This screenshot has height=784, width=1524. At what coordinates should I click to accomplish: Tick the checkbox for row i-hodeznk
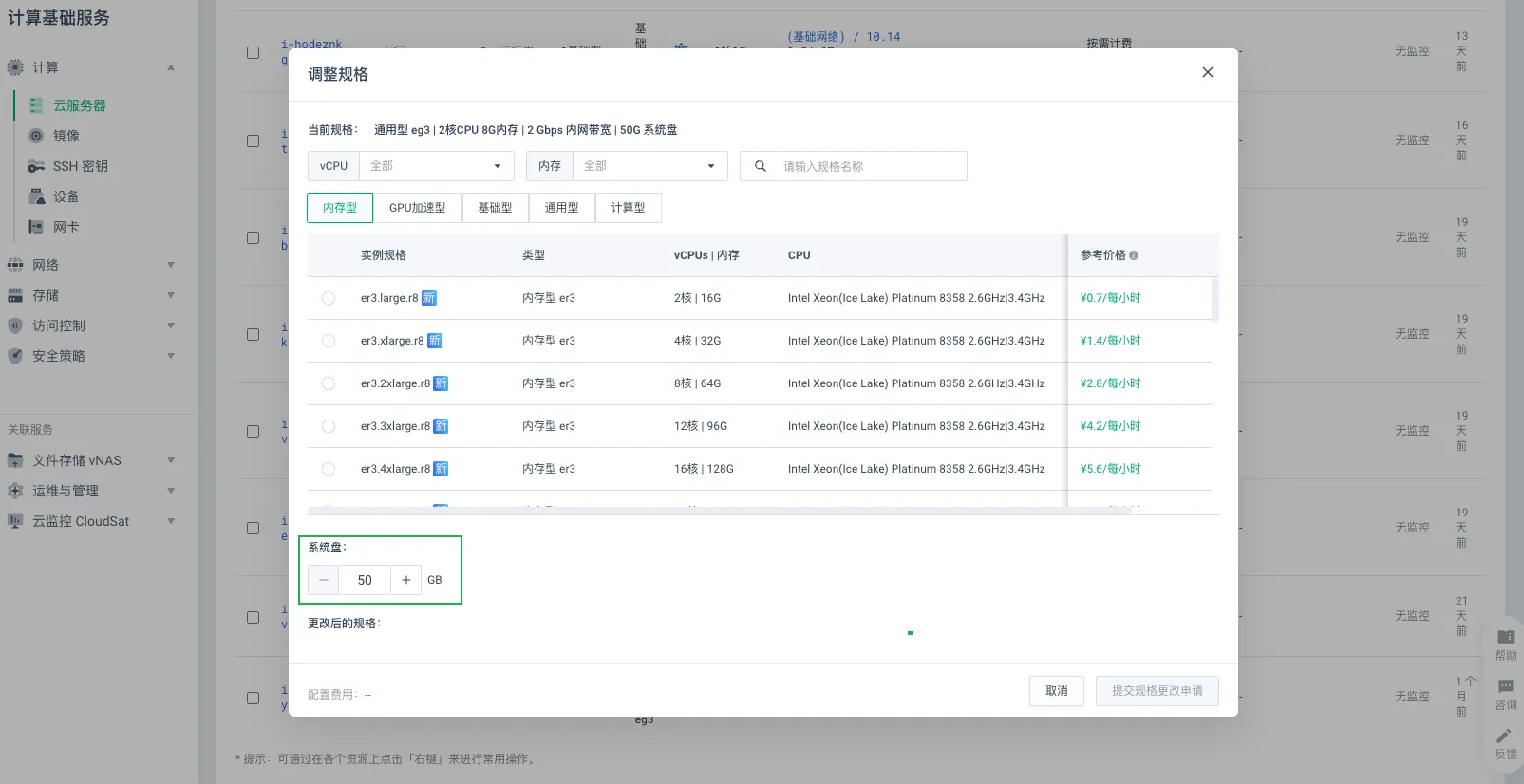click(x=254, y=52)
